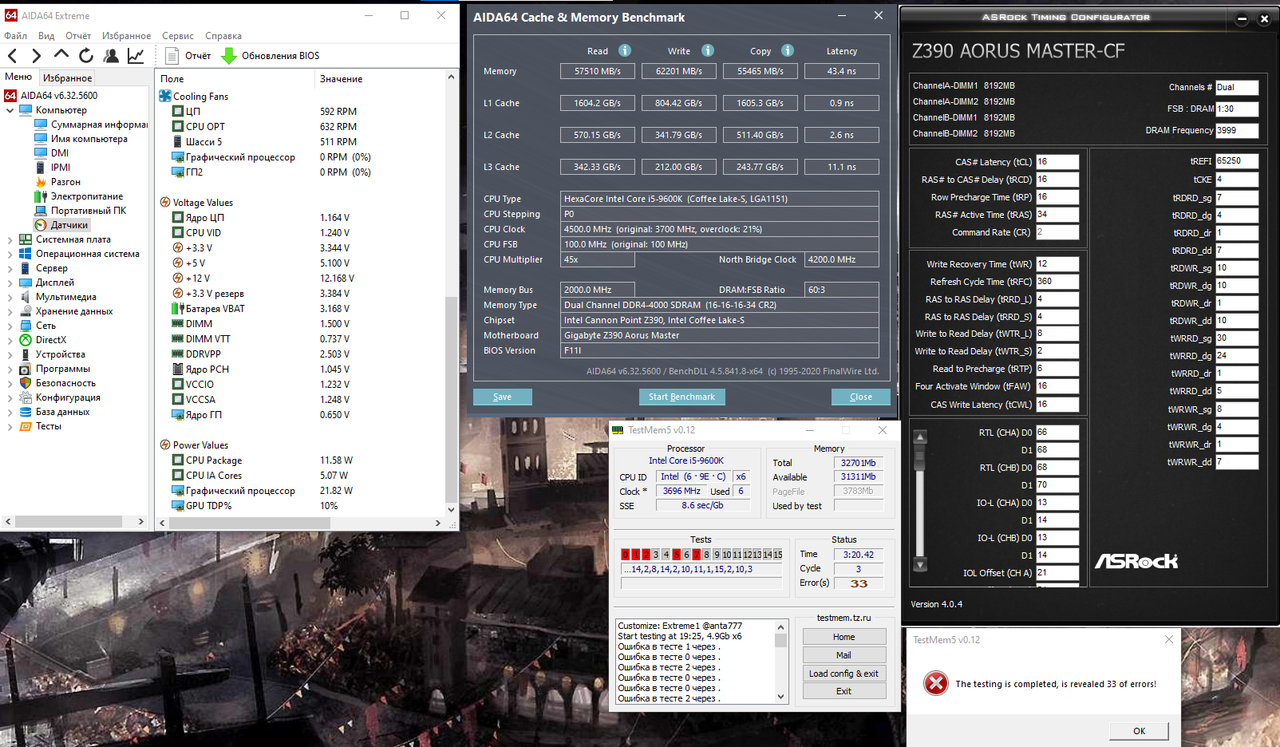Expand the DirectX tree node
The image size is (1280, 747).
point(10,340)
